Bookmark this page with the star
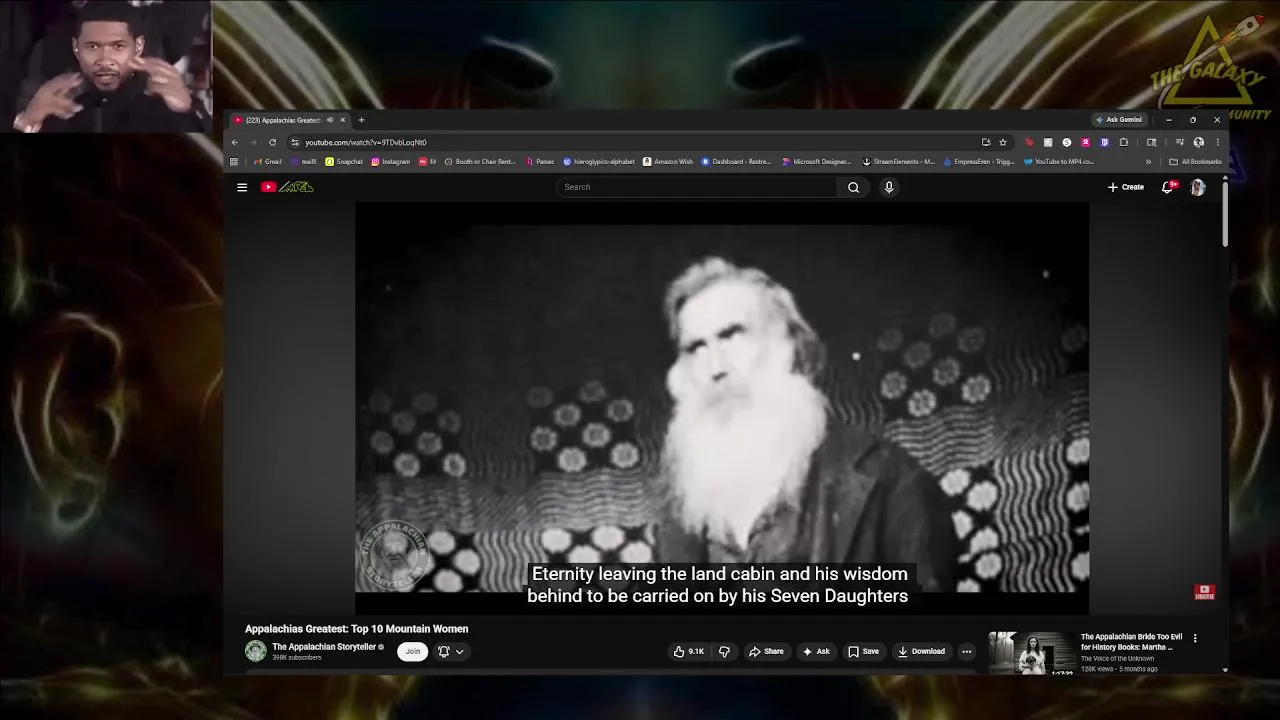 [x=1003, y=142]
